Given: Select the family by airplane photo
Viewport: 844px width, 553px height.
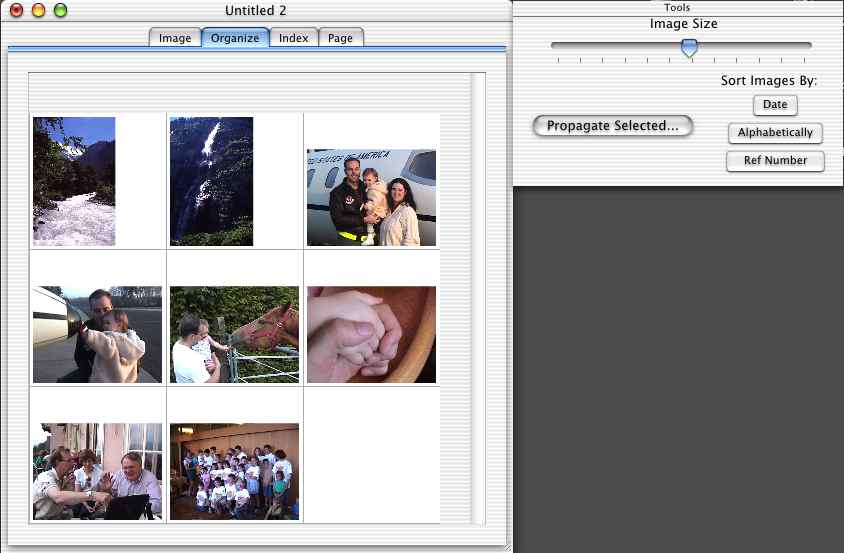Looking at the screenshot, I should 371,198.
